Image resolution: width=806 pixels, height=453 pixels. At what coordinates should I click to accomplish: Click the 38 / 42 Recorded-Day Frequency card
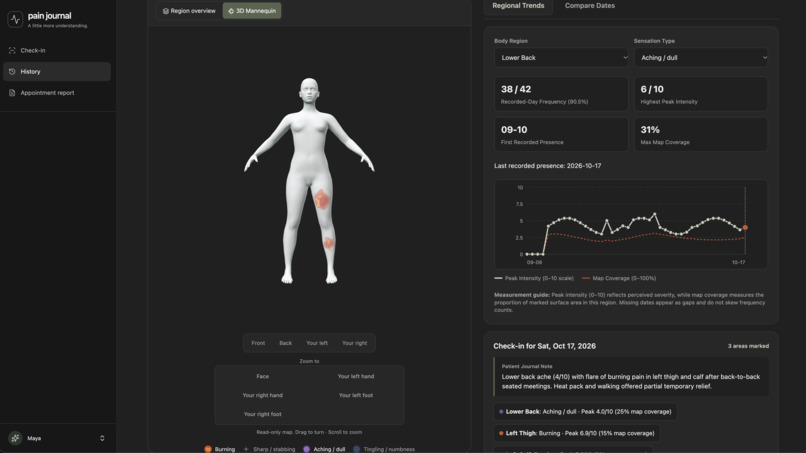point(561,94)
